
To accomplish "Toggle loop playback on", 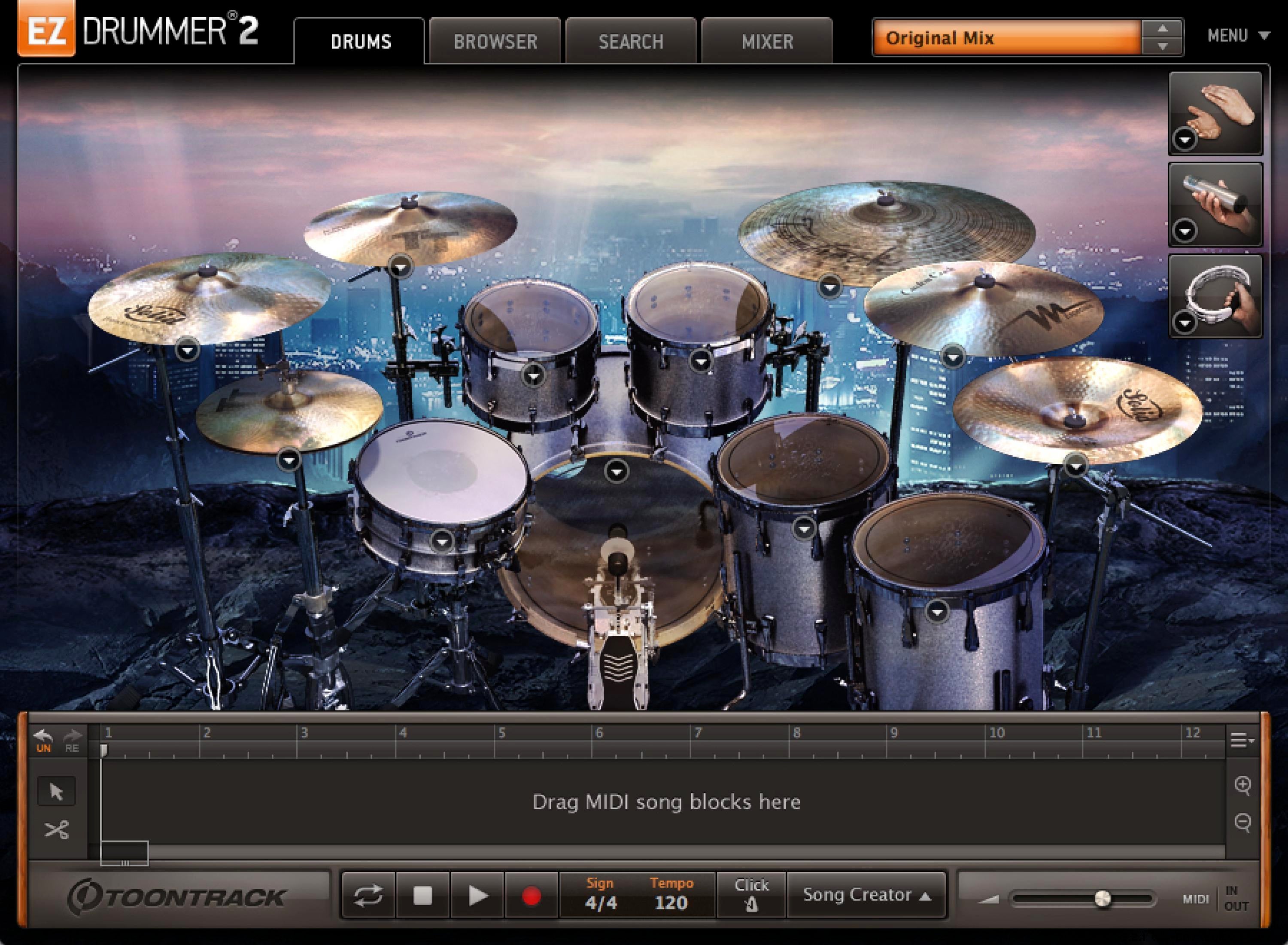I will 368,895.
